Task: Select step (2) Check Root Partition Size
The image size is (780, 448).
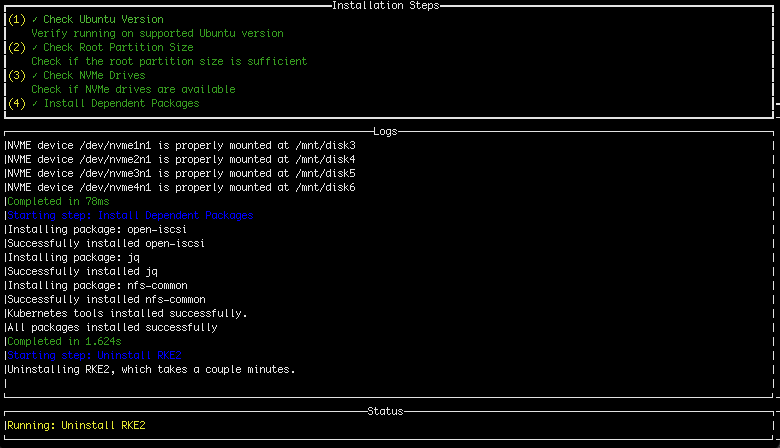Action: [x=101, y=47]
